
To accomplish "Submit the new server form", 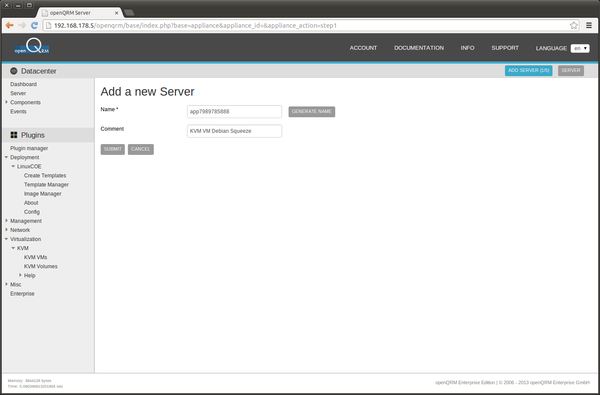I will click(112, 149).
